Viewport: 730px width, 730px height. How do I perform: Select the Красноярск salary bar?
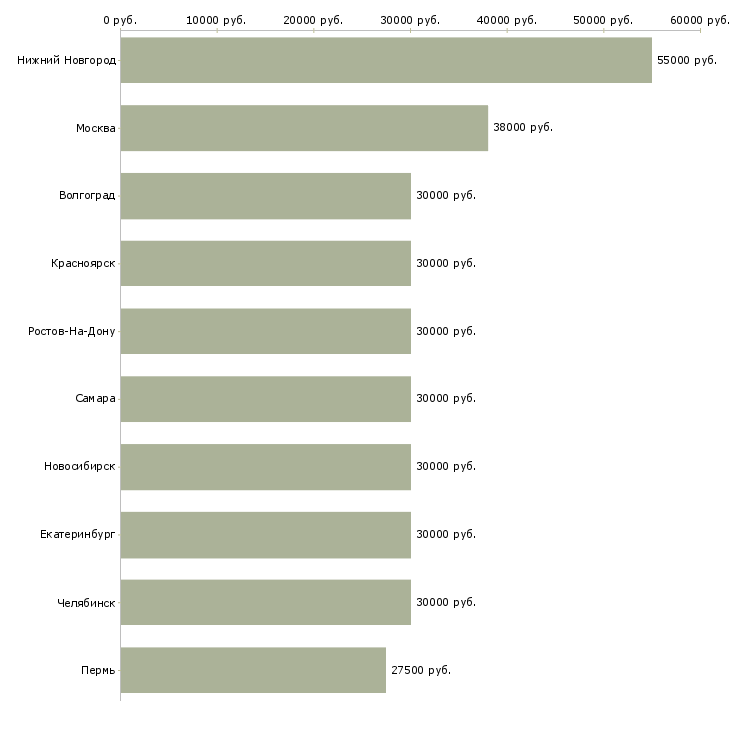[265, 264]
